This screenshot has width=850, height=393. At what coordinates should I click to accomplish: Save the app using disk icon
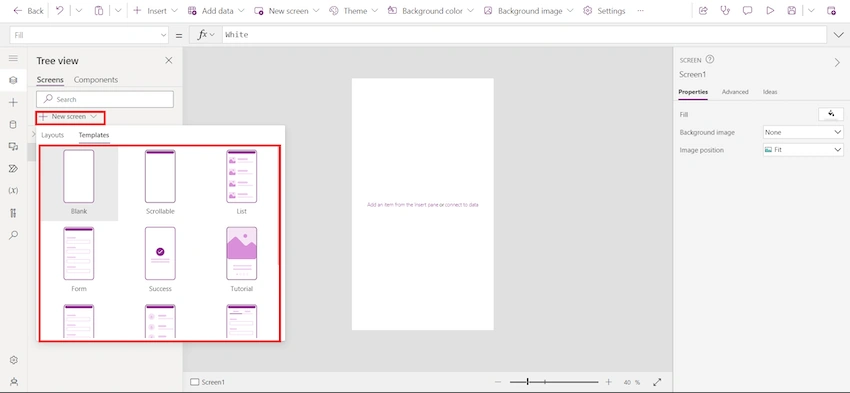792,11
